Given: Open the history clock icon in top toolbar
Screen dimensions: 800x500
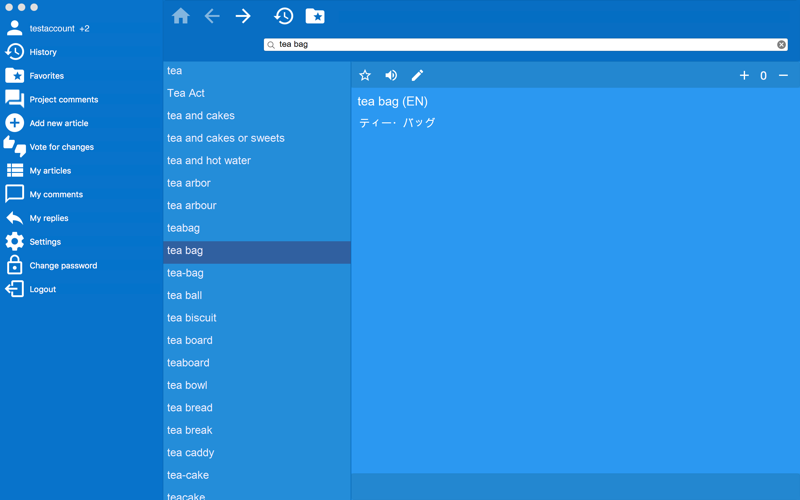Looking at the screenshot, I should click(x=284, y=16).
